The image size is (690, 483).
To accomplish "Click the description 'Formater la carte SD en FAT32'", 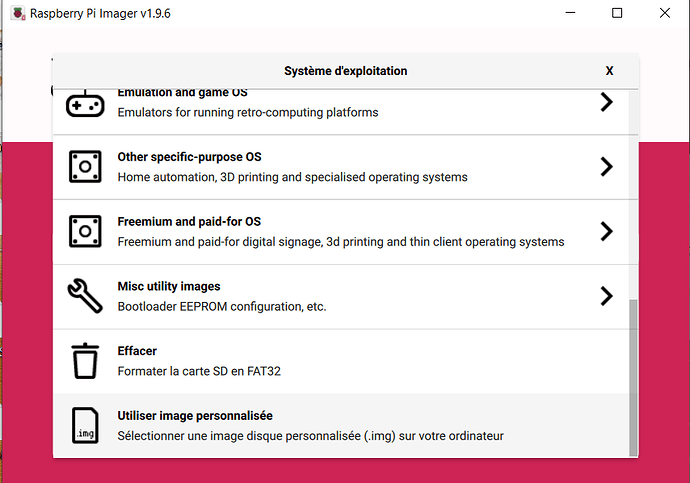I will 199,371.
